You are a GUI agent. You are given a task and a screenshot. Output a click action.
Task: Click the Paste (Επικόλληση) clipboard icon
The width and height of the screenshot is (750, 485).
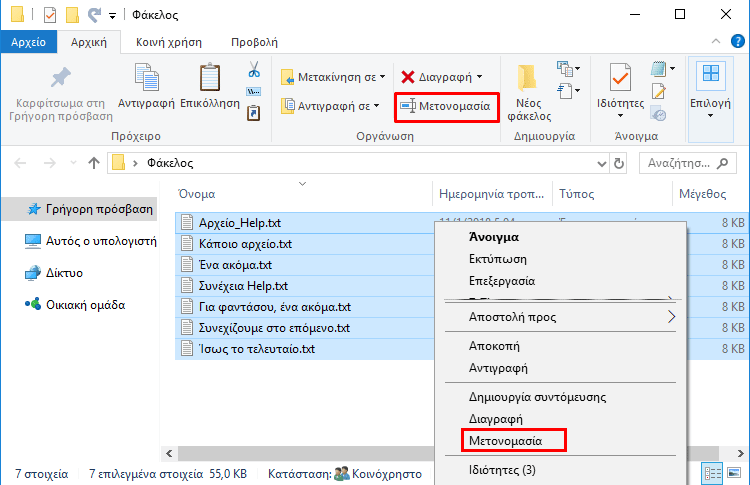point(210,77)
